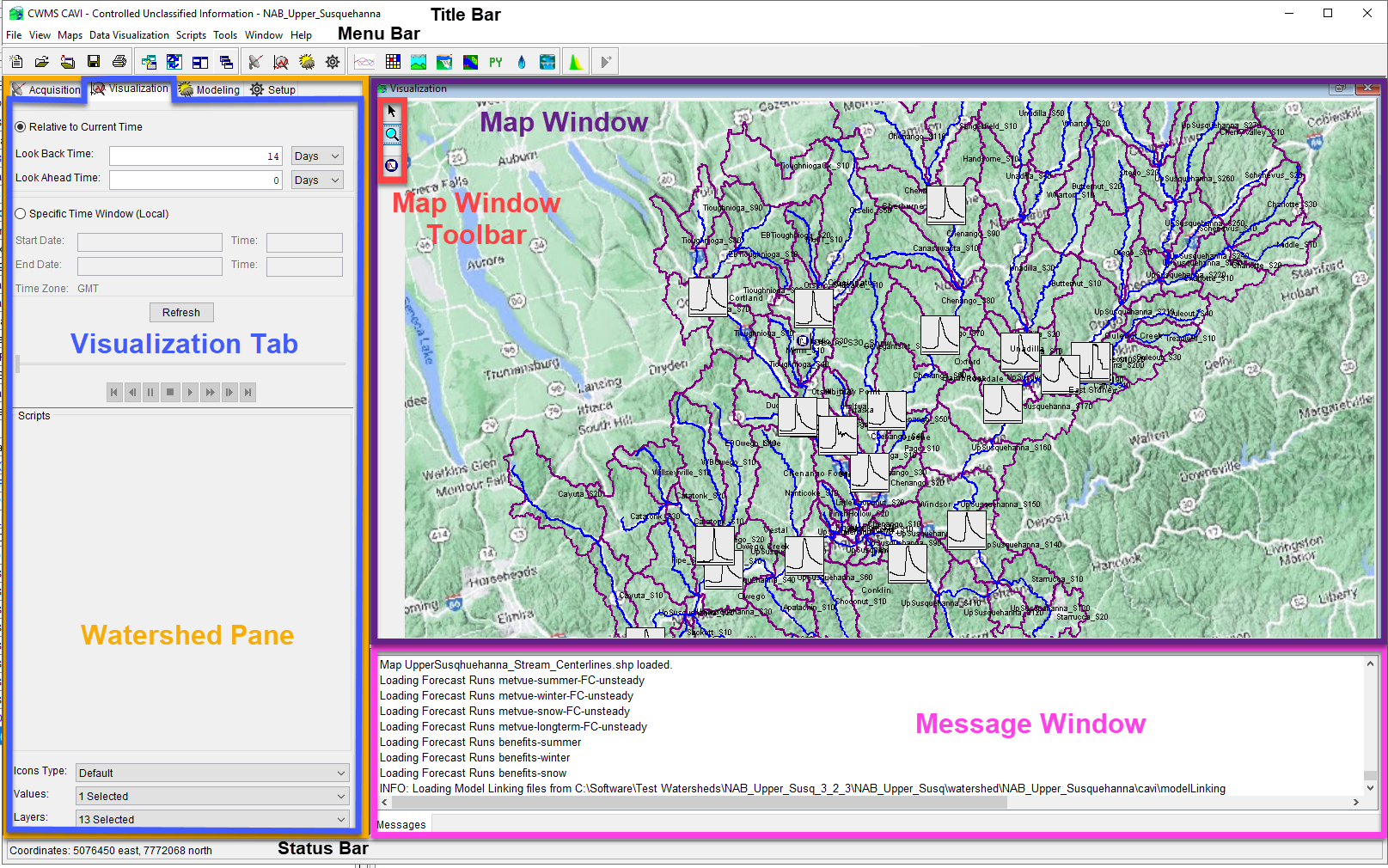Click the landscape mountains toolbar icon
The height and width of the screenshot is (868, 1388).
419,62
